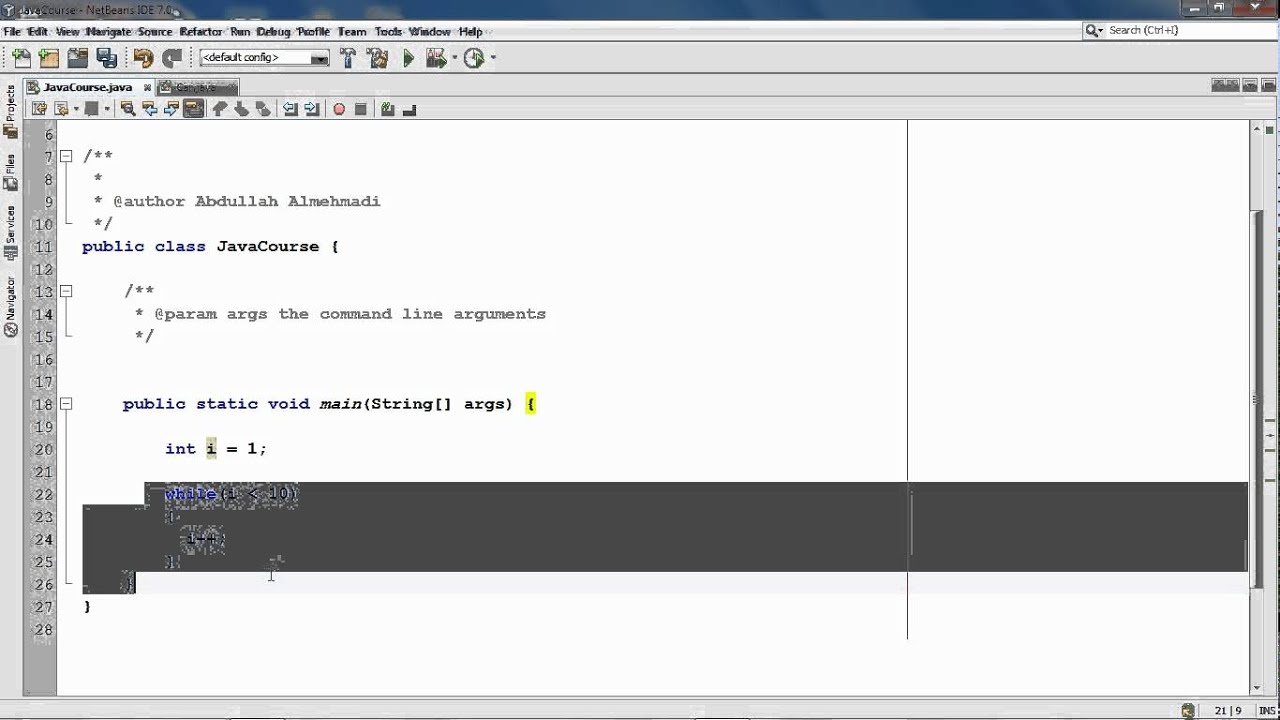This screenshot has height=720, width=1280.
Task: Click the Profile Project clock icon
Action: pyautogui.click(x=474, y=58)
